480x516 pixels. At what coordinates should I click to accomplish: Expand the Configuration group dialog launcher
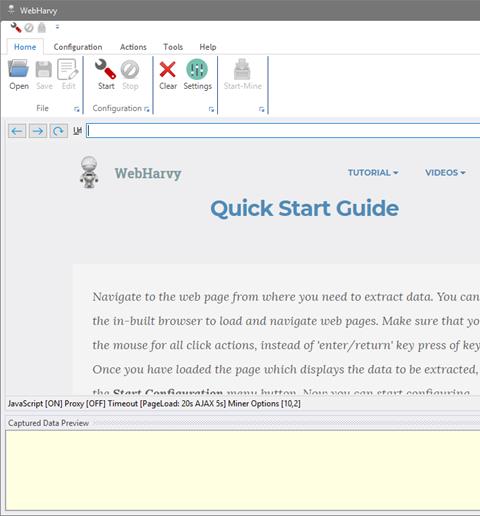pyautogui.click(x=147, y=109)
